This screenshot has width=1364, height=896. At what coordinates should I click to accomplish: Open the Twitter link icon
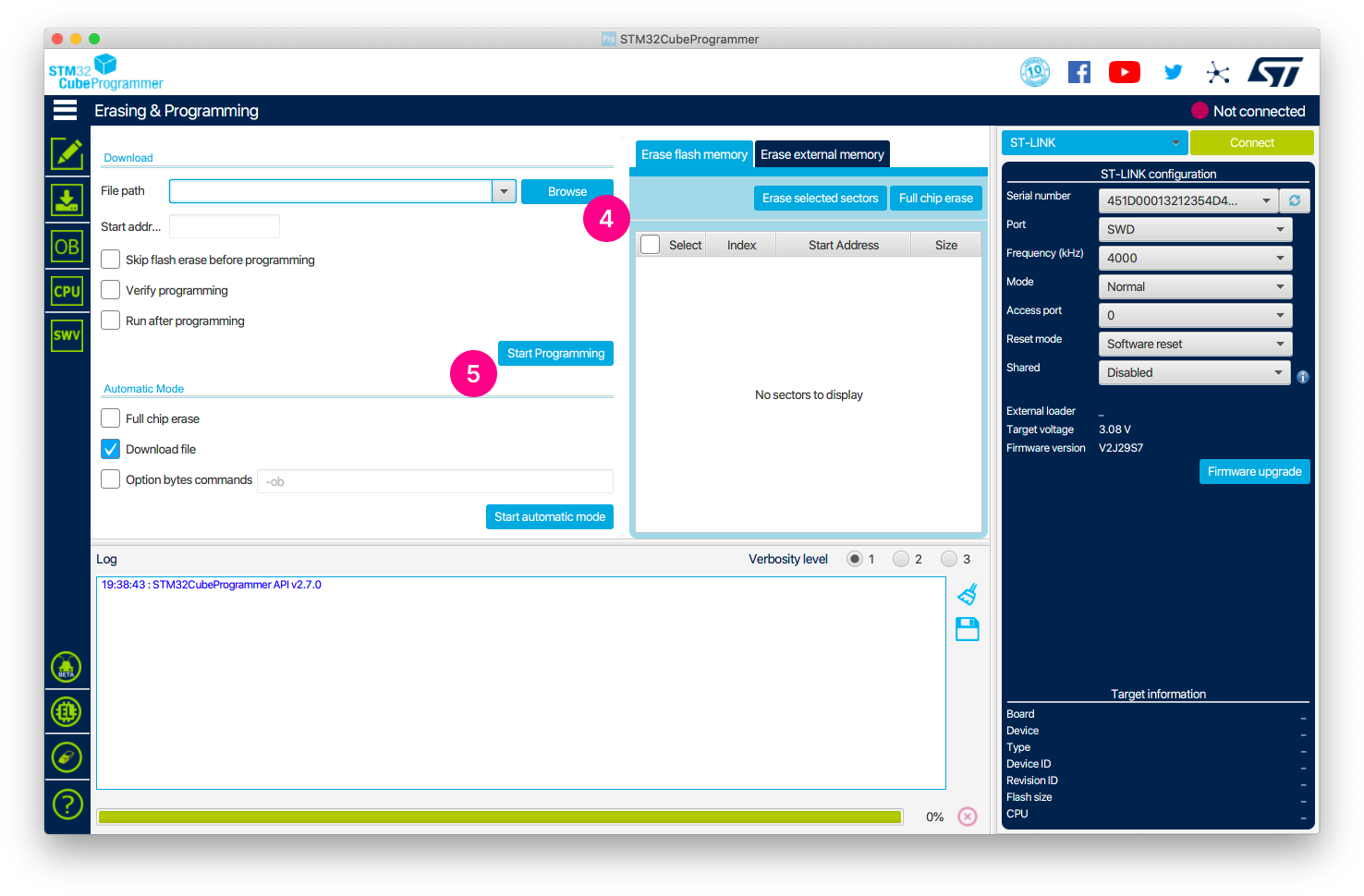pyautogui.click(x=1173, y=72)
